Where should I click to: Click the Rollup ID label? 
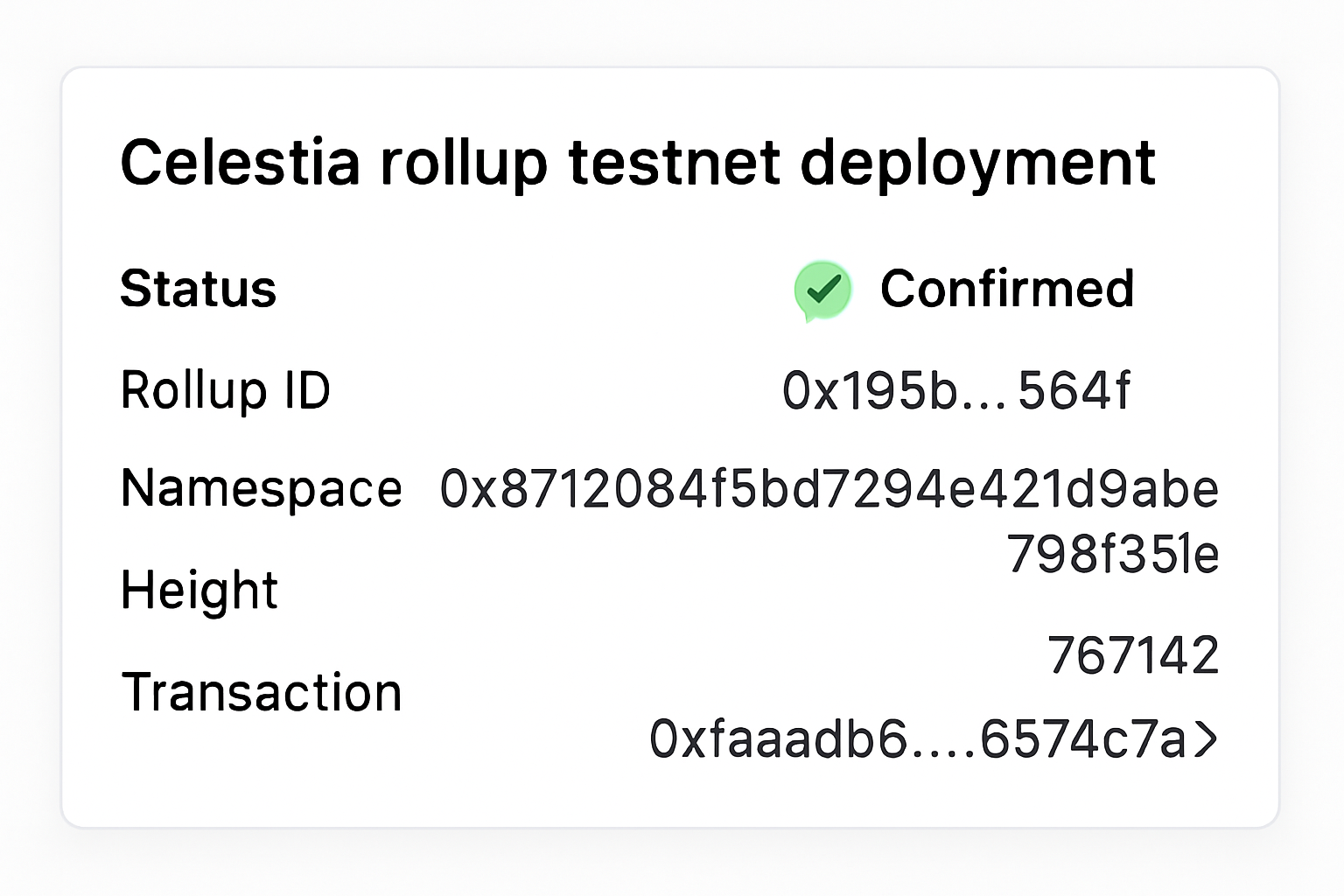[x=225, y=391]
